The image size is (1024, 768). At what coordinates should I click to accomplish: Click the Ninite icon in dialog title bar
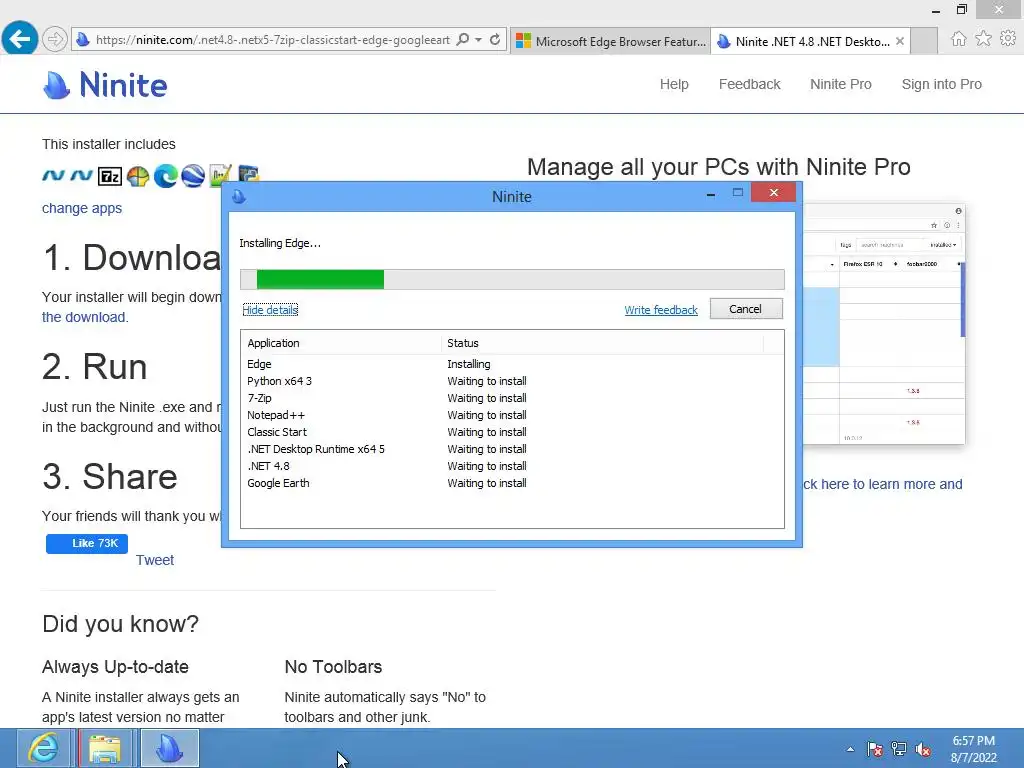pos(238,197)
